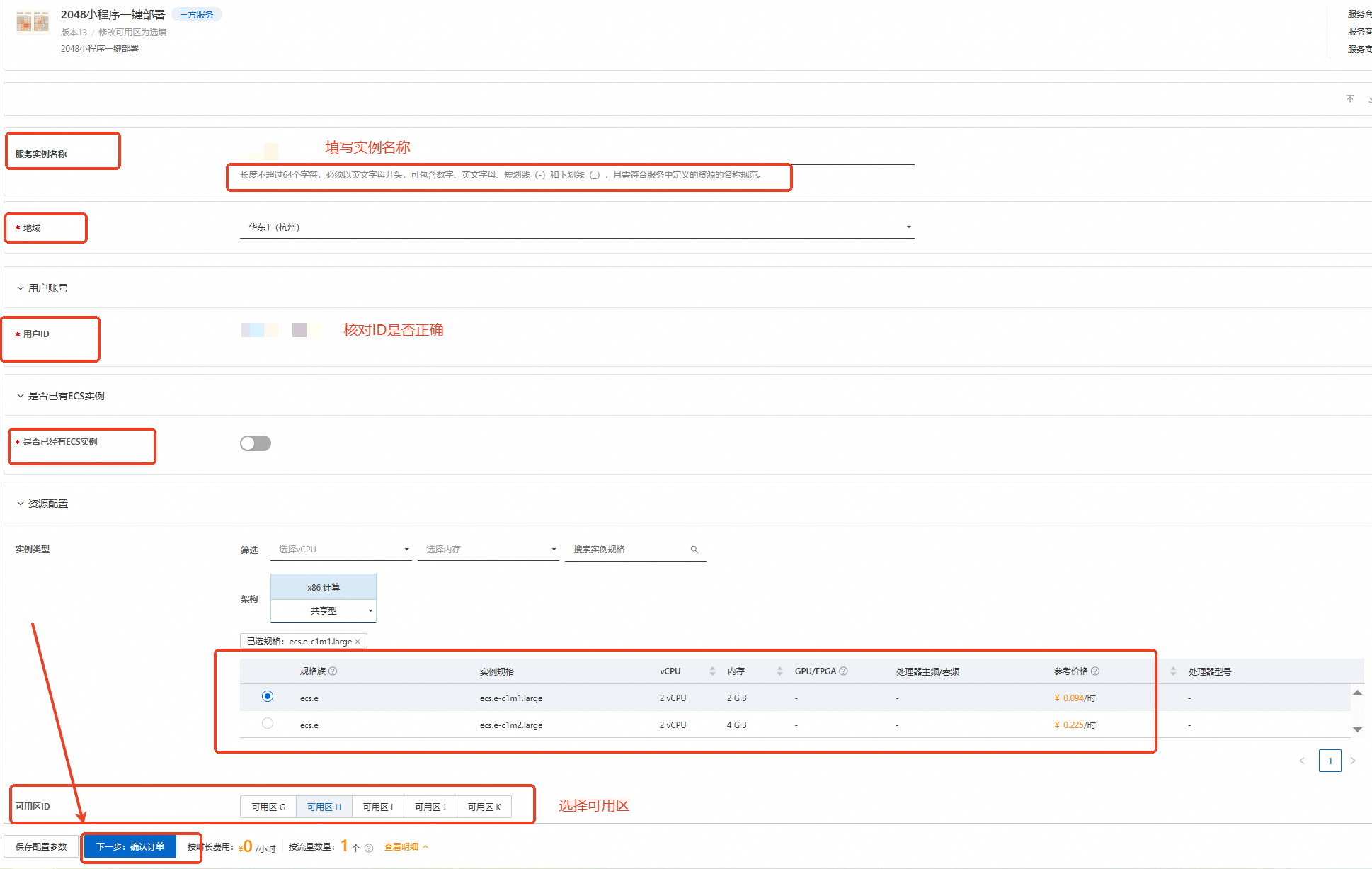Image resolution: width=1372 pixels, height=869 pixels.
Task: Select ecs.e-c1m2.large instance radio button
Action: pos(268,723)
